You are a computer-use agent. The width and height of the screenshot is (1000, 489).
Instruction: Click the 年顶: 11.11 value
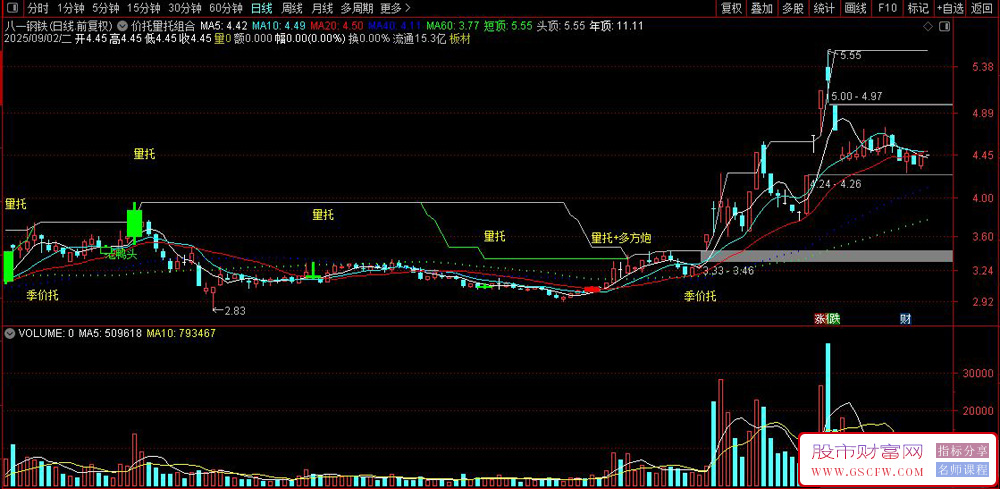(616, 27)
